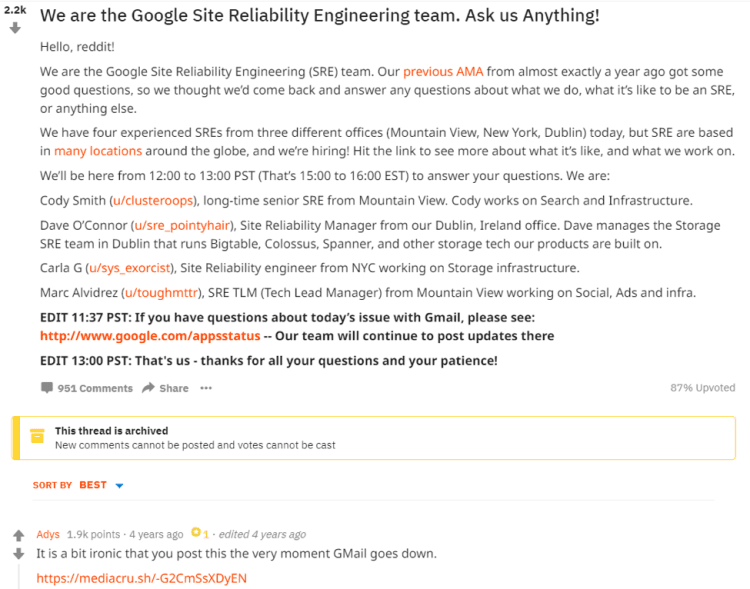Open the BEST sort option menu

coord(93,485)
